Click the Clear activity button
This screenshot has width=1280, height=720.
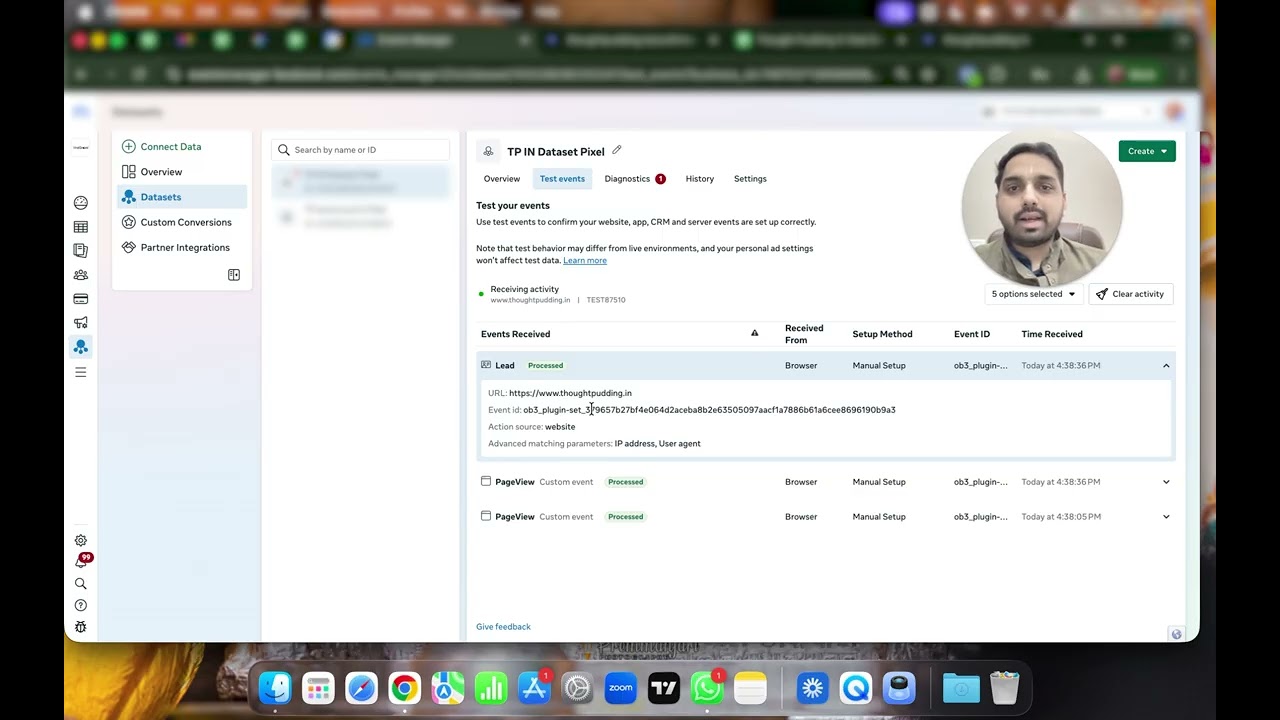coord(1130,294)
